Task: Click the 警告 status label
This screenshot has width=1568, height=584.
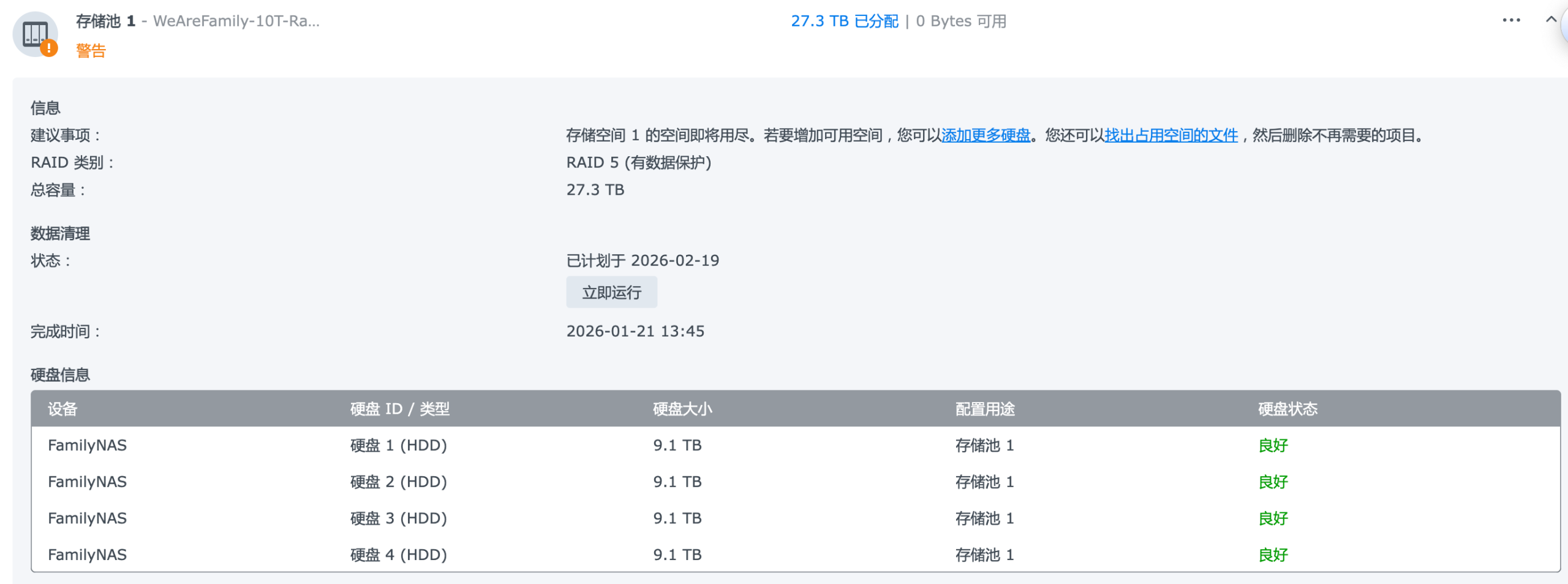Action: (91, 51)
